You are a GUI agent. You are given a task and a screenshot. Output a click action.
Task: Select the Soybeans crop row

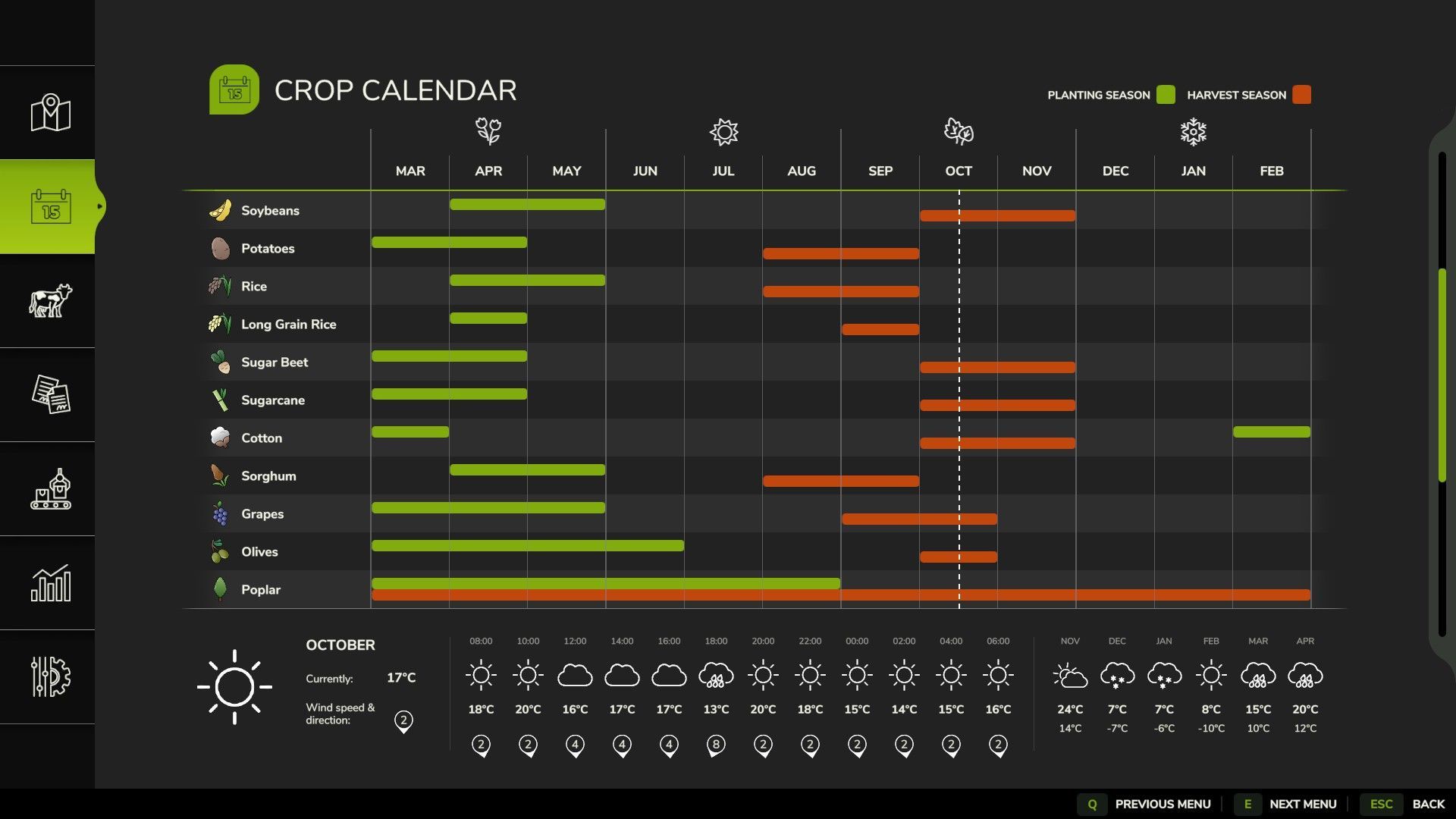coord(270,211)
